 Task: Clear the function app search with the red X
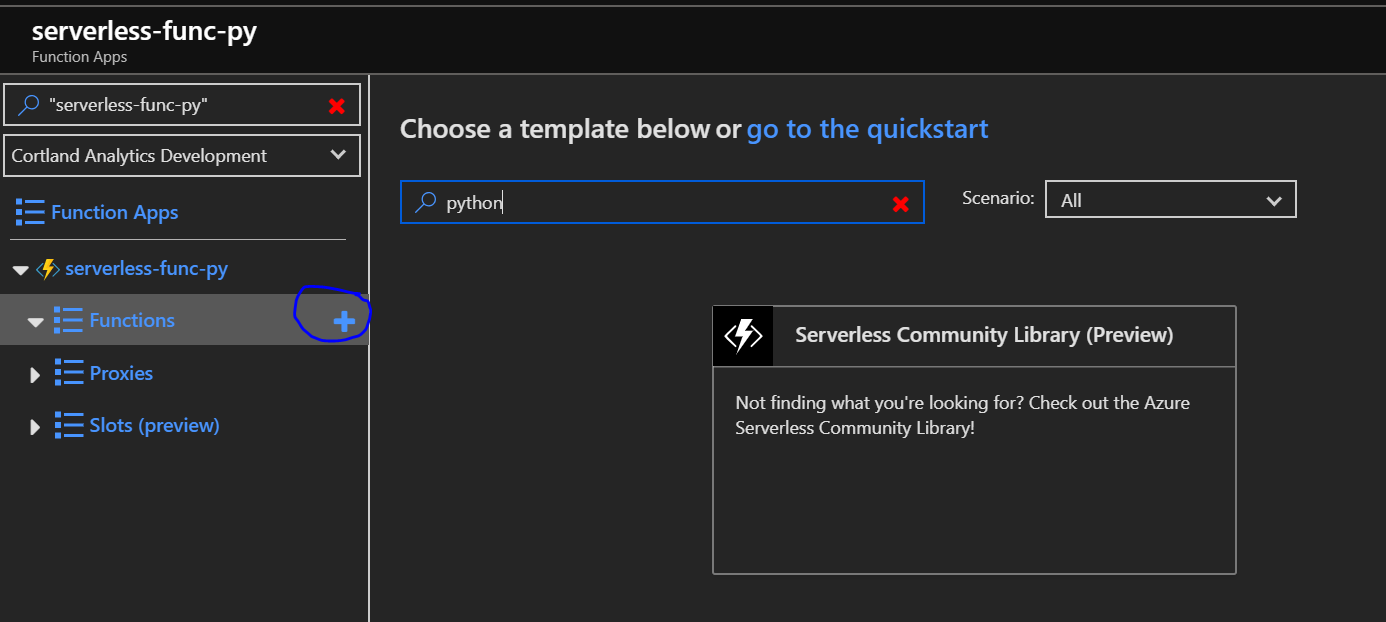pos(336,104)
